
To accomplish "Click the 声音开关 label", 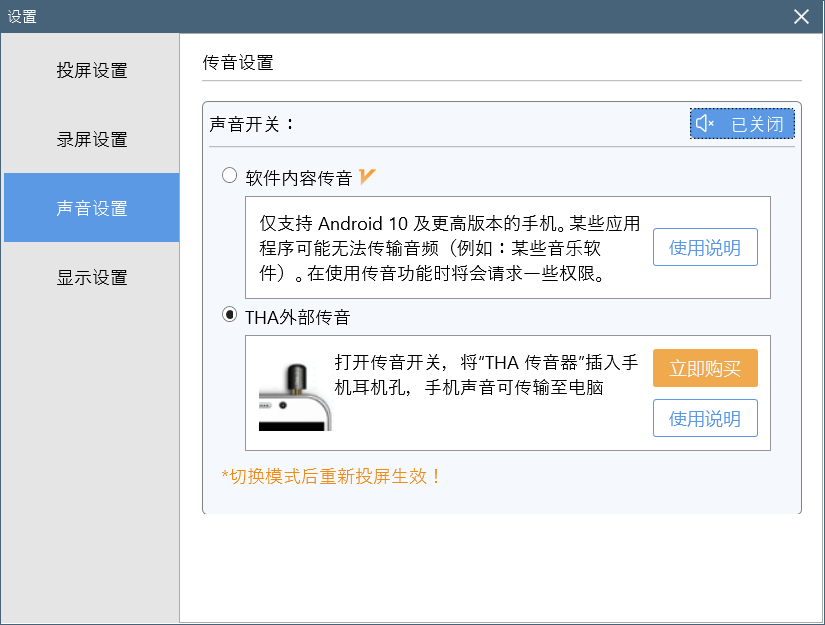I will click(251, 125).
